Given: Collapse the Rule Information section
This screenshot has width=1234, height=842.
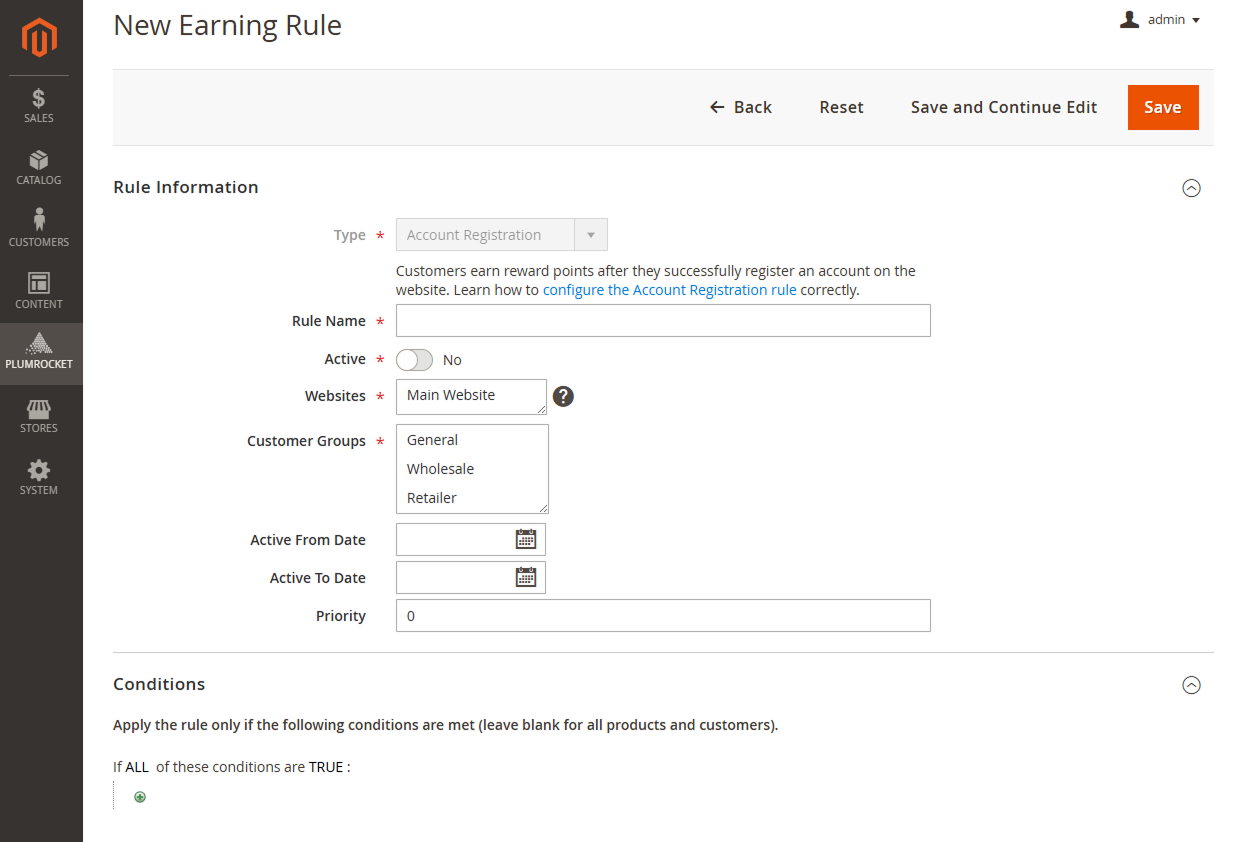Looking at the screenshot, I should pyautogui.click(x=1191, y=188).
